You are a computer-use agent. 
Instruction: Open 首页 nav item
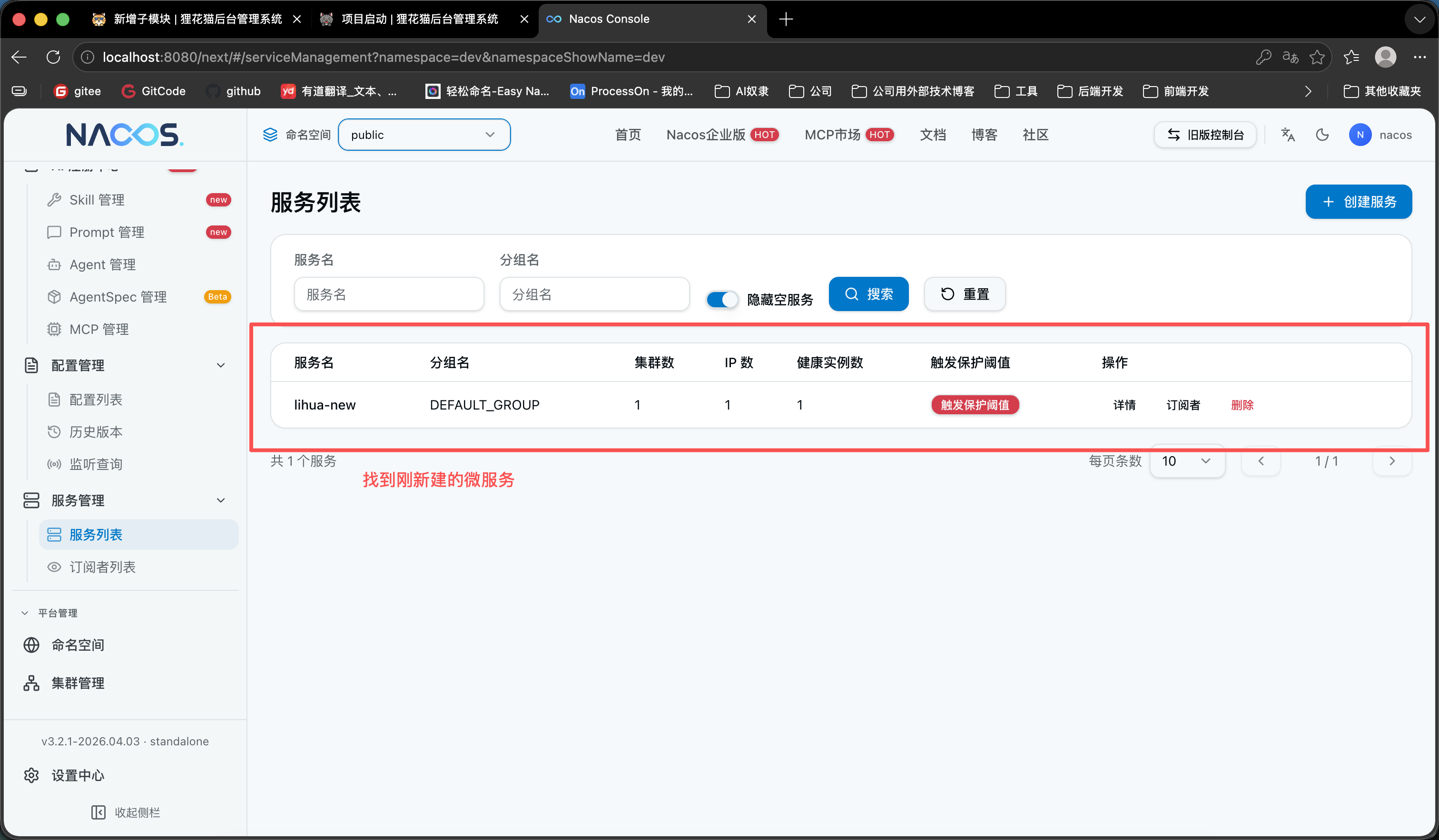pos(628,135)
